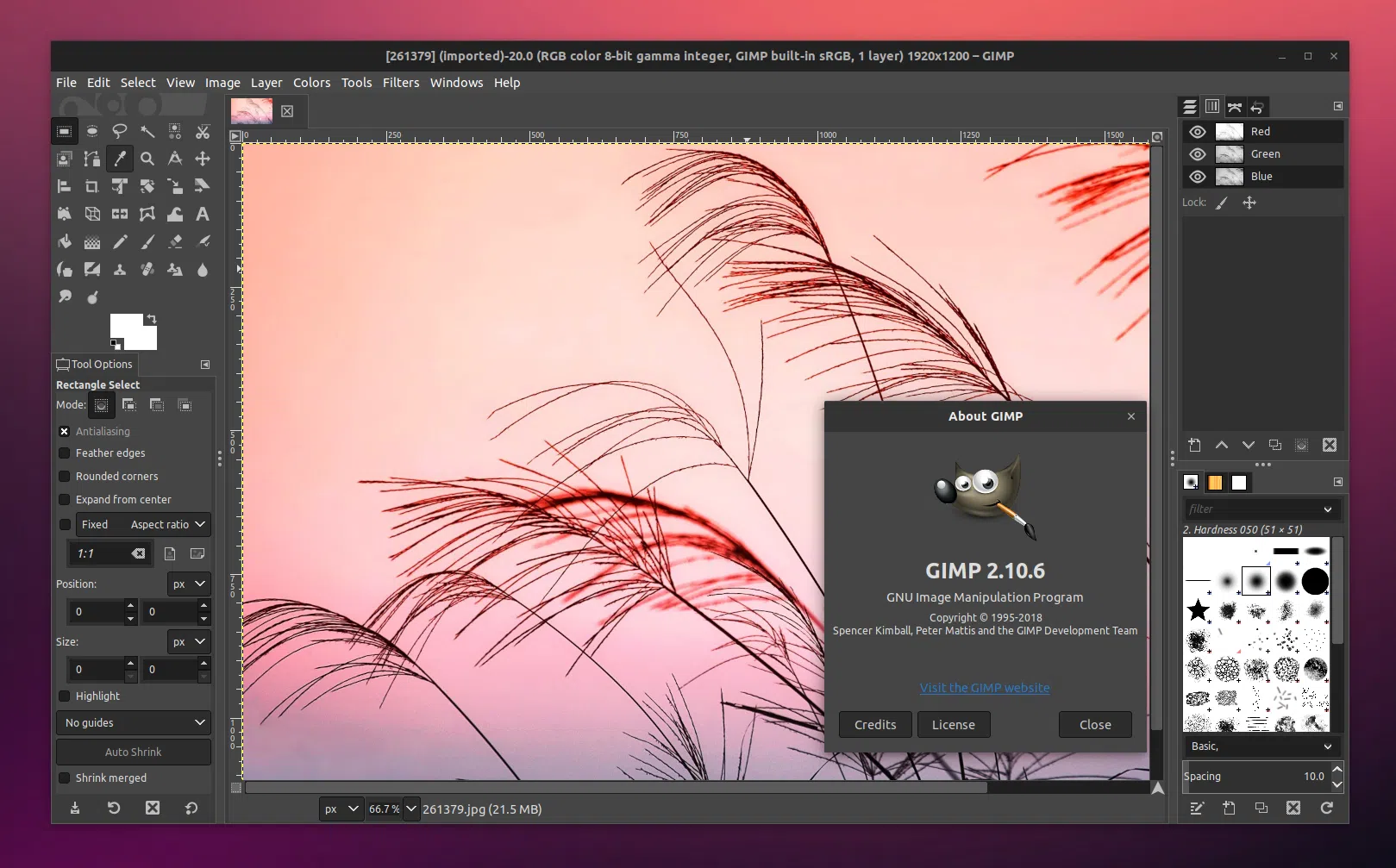Click the Credits button in About GIMP
This screenshot has width=1396, height=868.
point(874,724)
